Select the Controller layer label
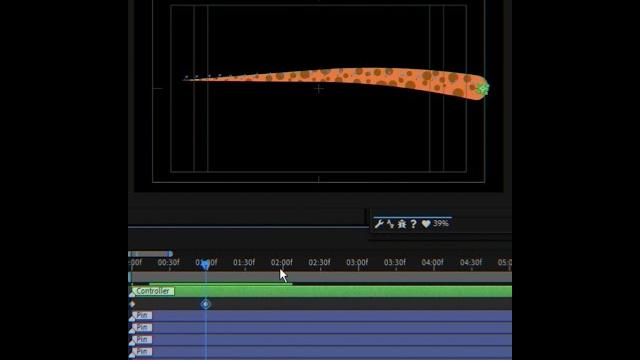The height and width of the screenshot is (360, 640). pos(153,291)
